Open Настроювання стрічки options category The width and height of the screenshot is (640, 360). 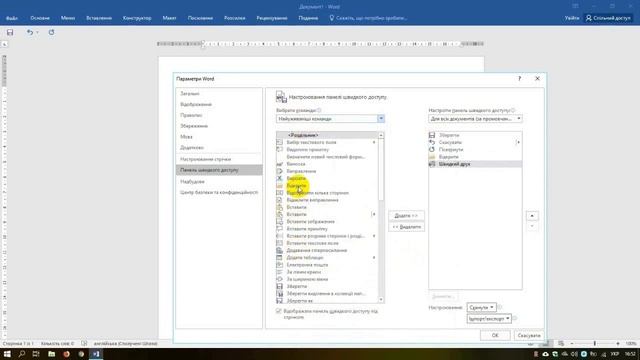205,159
